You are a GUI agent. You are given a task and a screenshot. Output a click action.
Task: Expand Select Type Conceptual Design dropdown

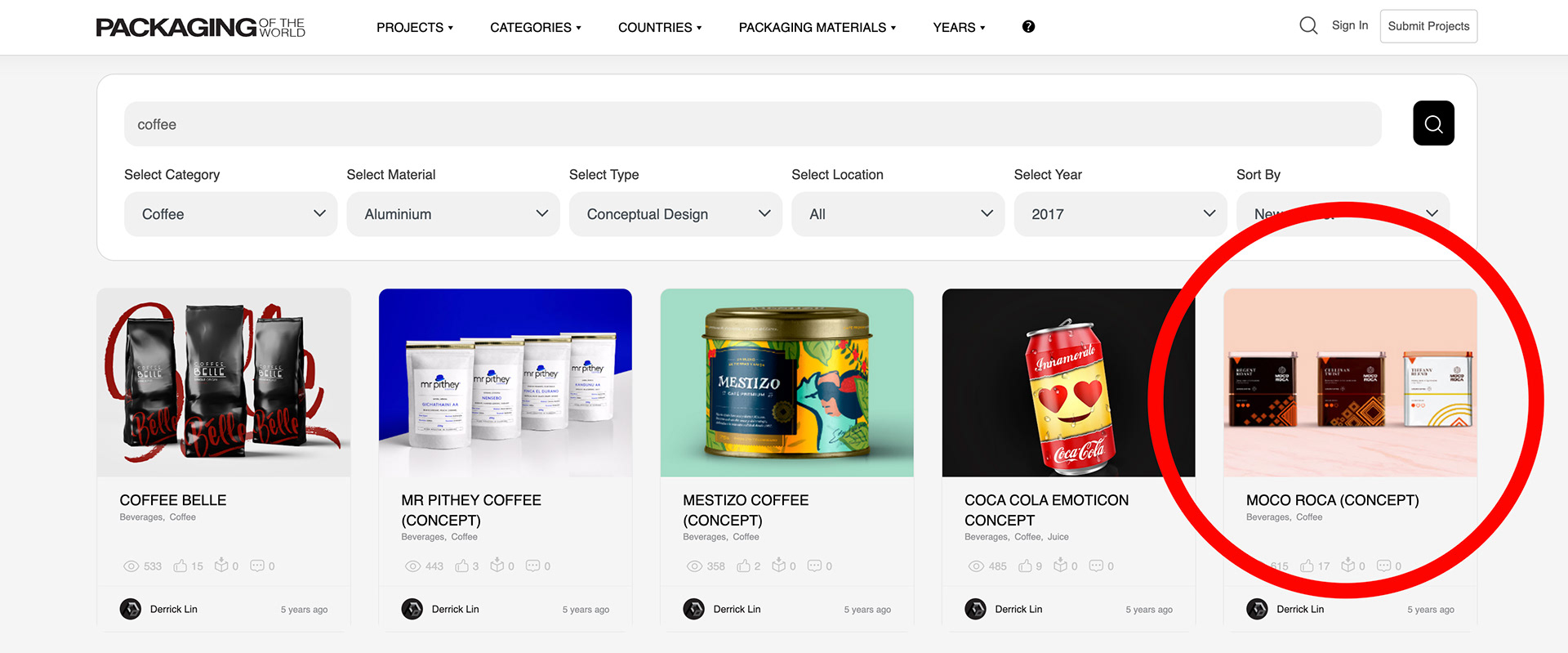coord(675,214)
